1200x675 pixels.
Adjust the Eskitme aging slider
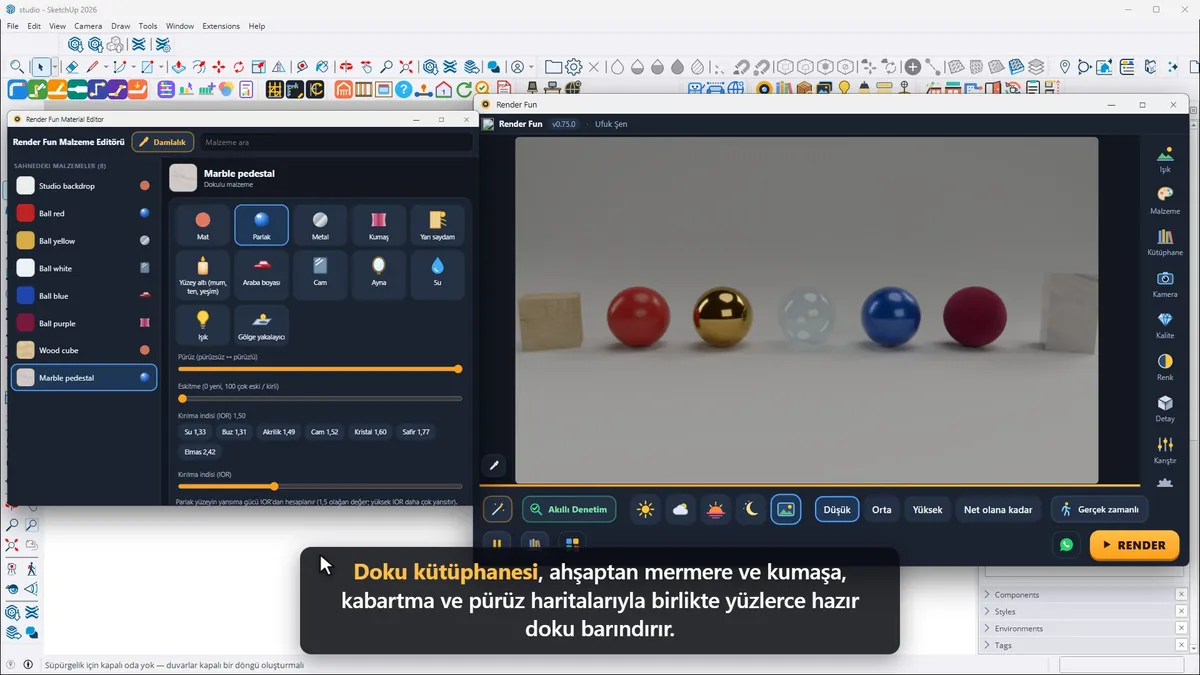320,399
